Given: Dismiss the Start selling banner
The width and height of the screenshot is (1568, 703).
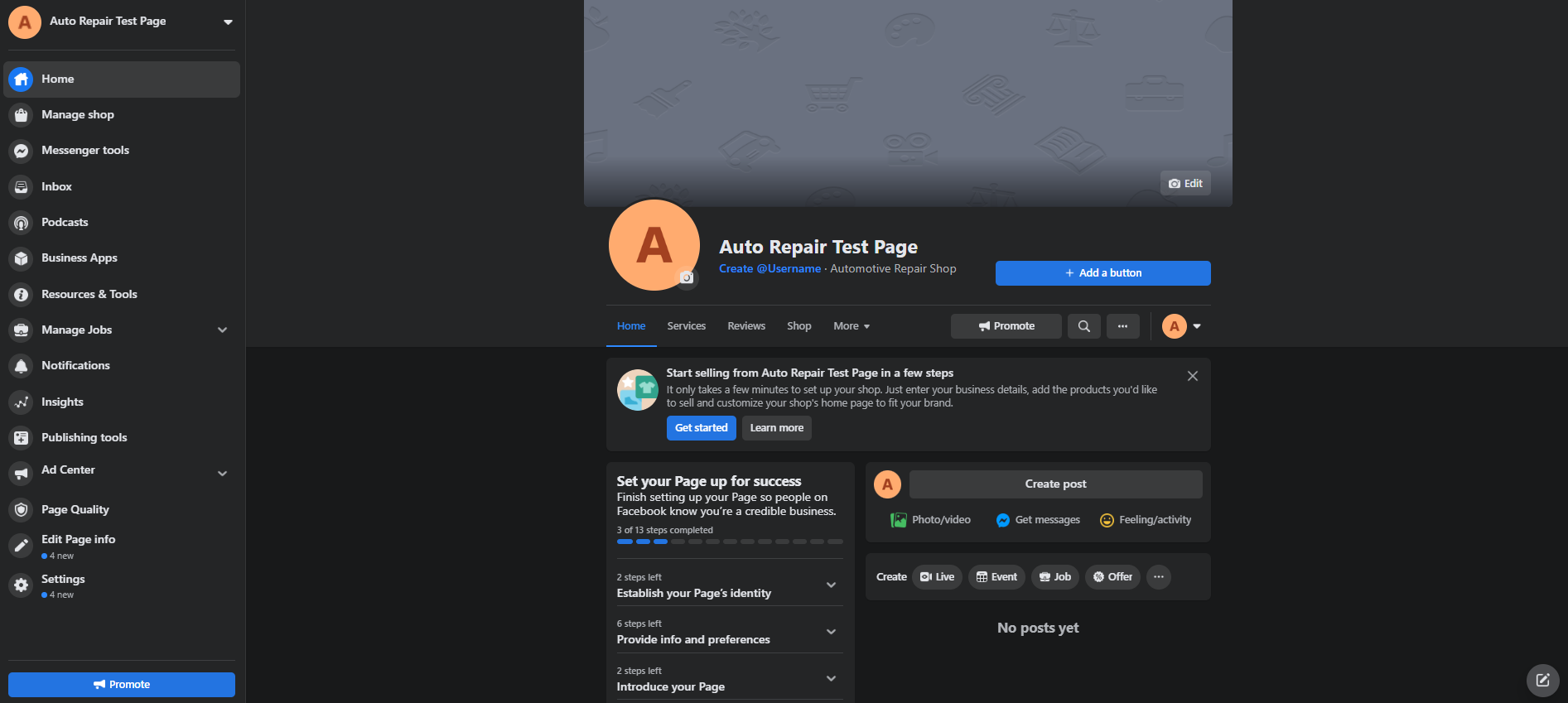Looking at the screenshot, I should coord(1193,376).
